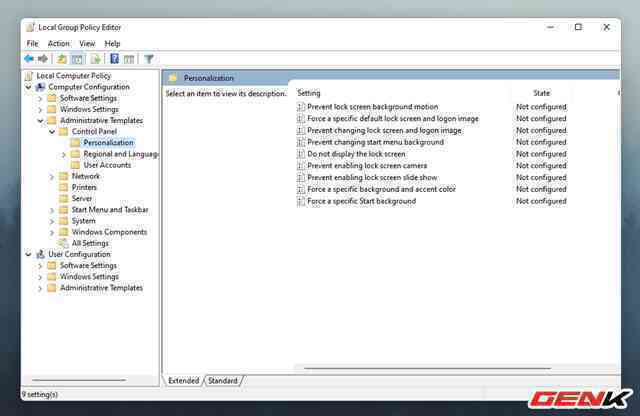Select the Personalization tree item
Screen dimensions: 640x416
(108, 142)
